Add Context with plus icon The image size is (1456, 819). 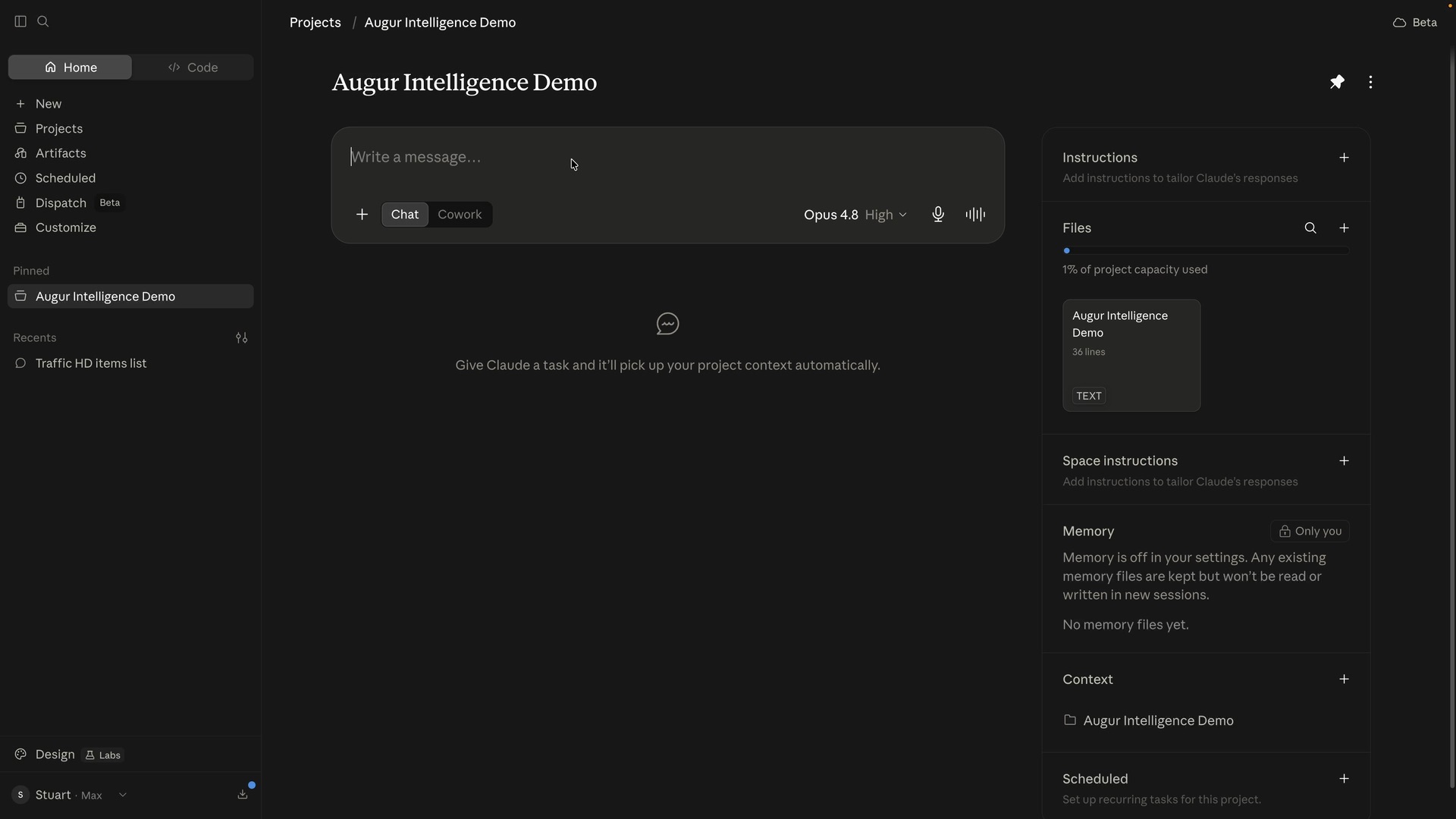tap(1344, 679)
